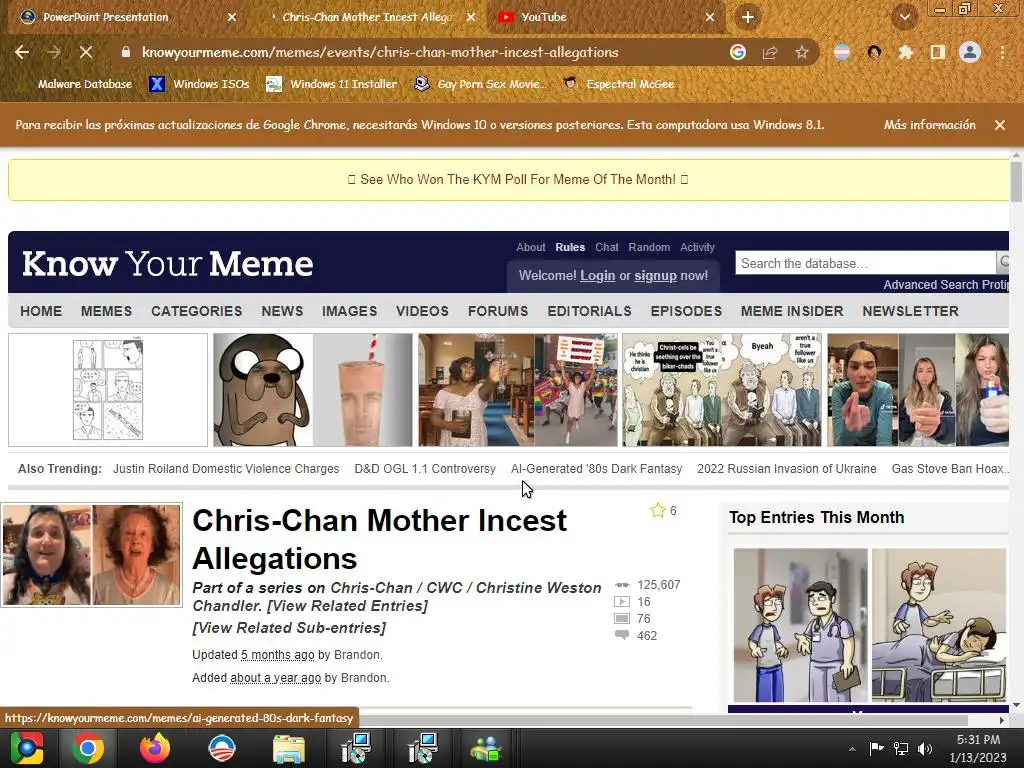Open Advanced Search Protips link

click(x=946, y=285)
